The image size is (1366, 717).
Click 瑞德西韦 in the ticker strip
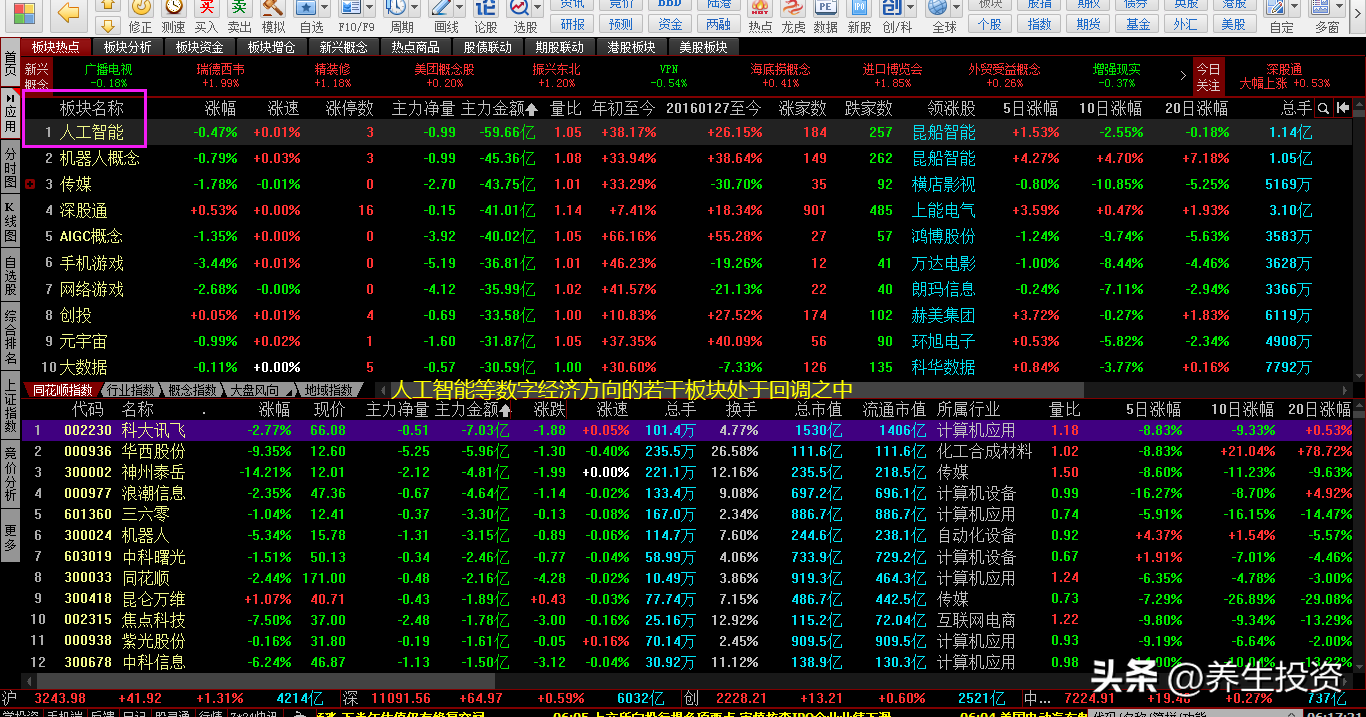coord(220,69)
